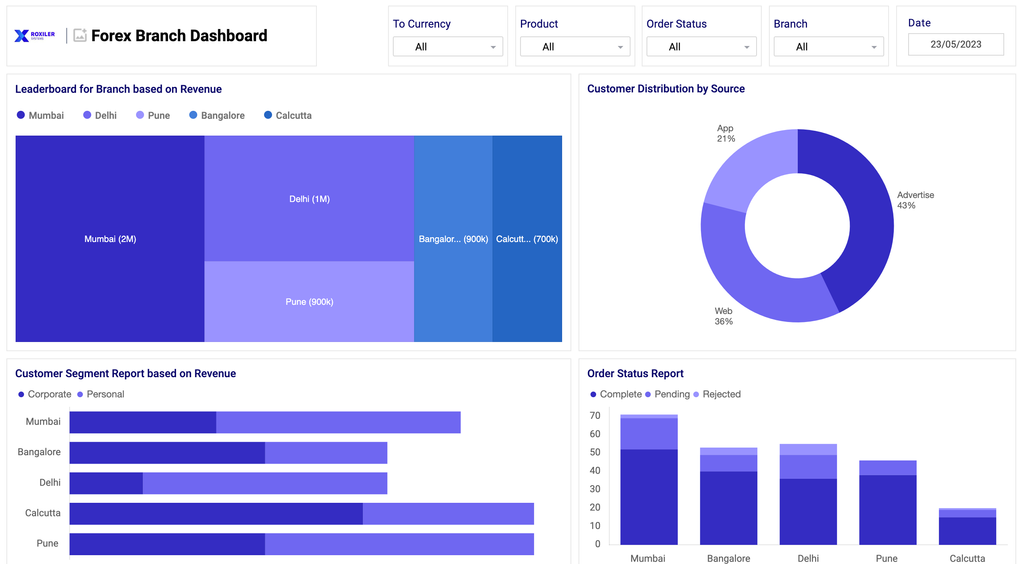Toggle the Personal segment legend item
Screen dimensions: 1021x564
100,395
